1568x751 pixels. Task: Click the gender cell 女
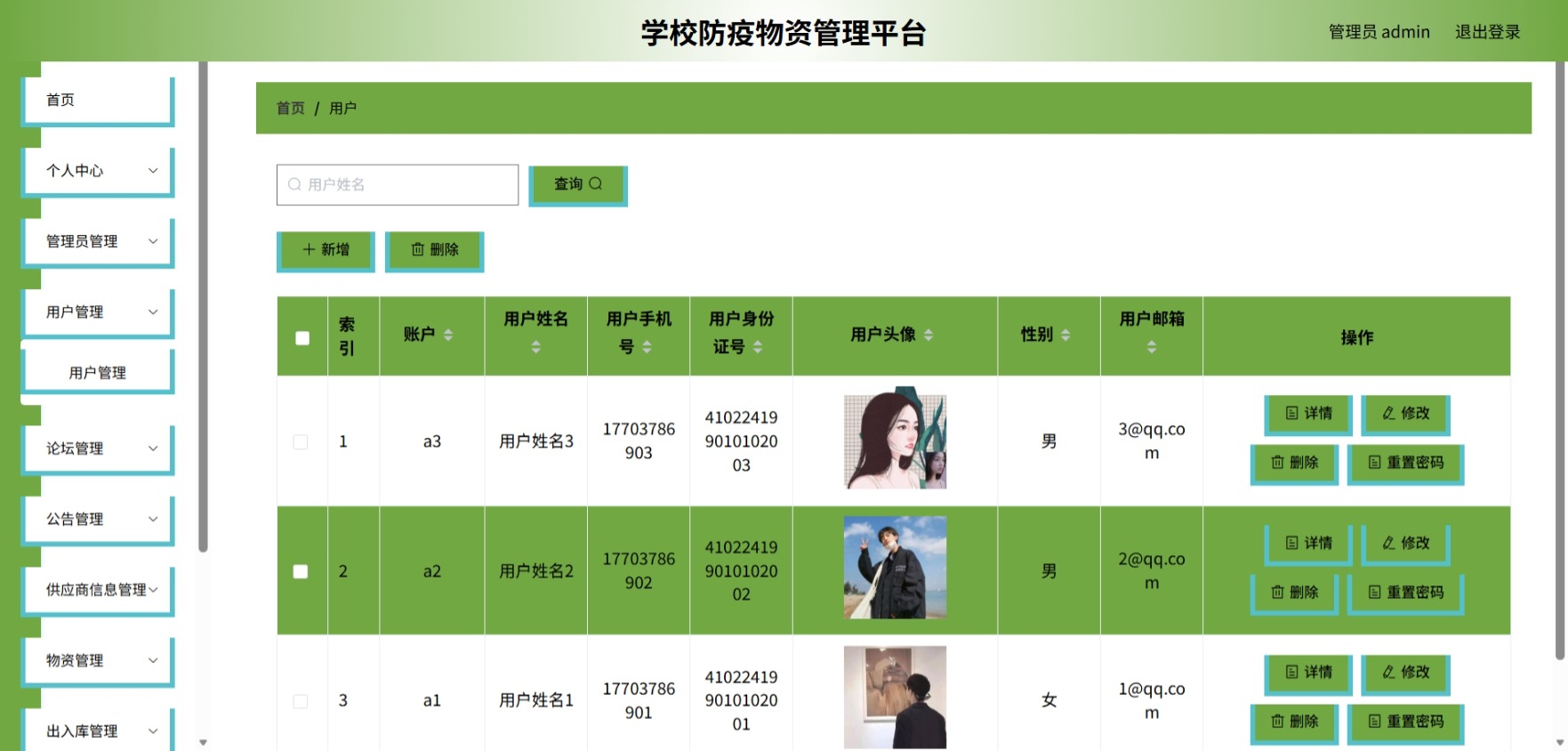(x=1049, y=700)
